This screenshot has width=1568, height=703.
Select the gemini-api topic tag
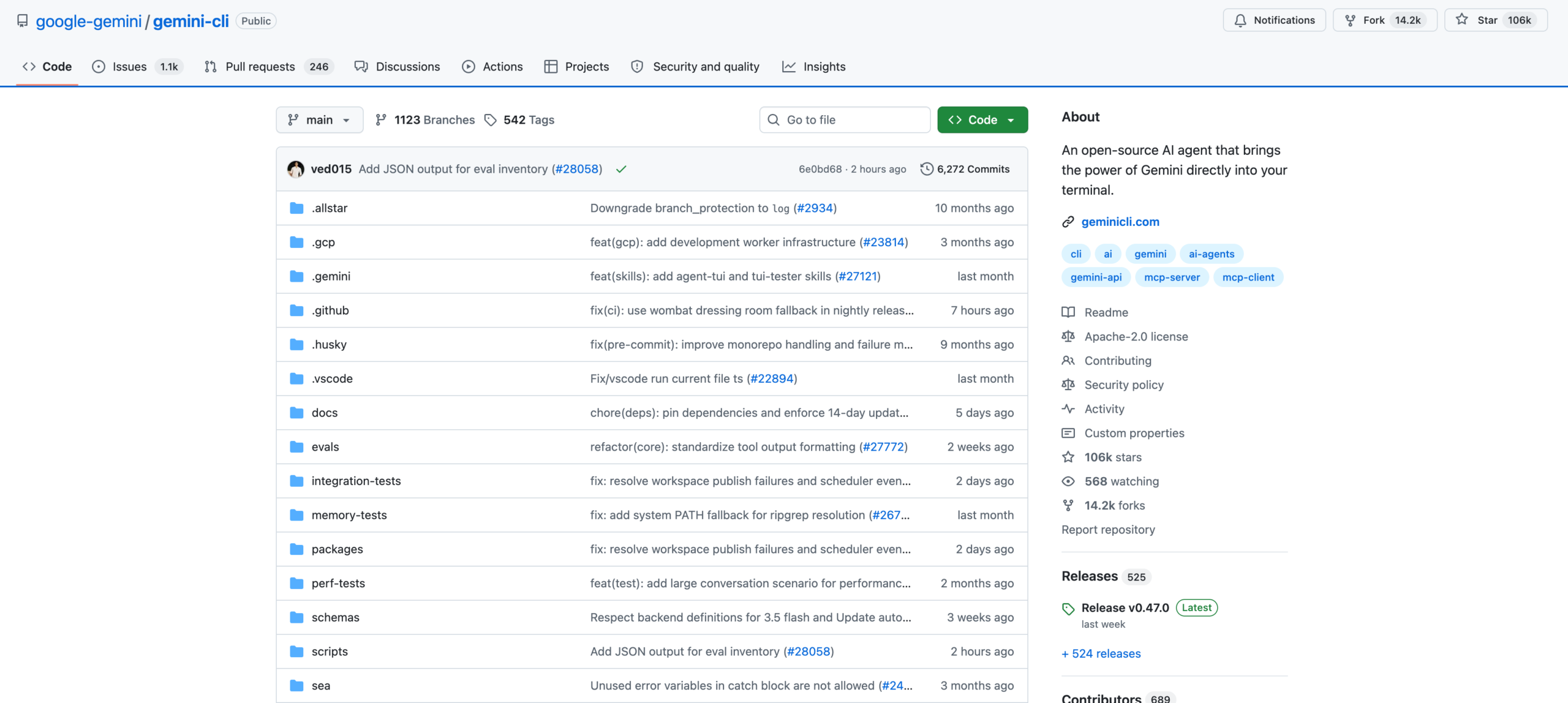[1096, 277]
